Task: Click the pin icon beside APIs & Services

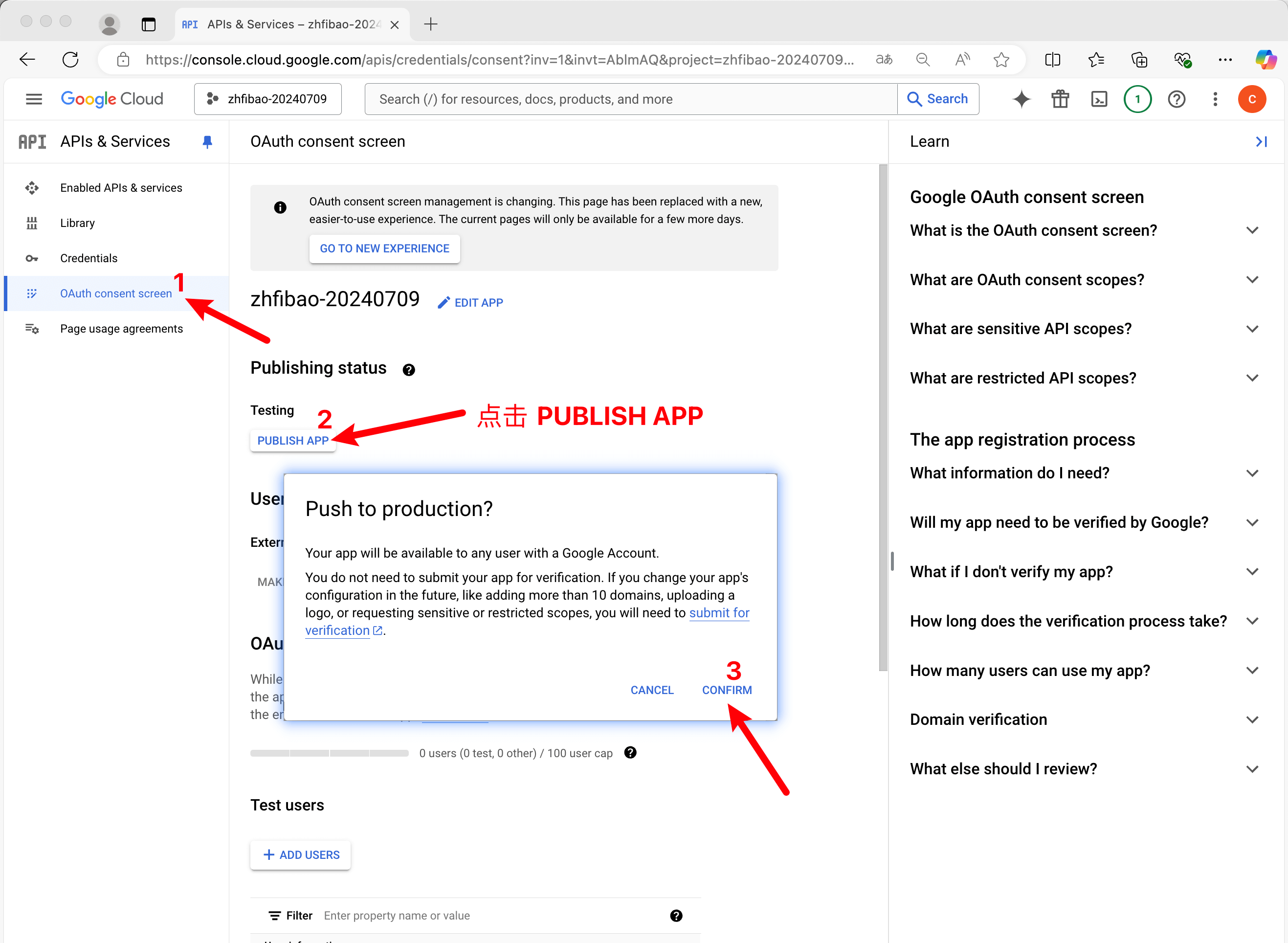Action: pyautogui.click(x=208, y=141)
